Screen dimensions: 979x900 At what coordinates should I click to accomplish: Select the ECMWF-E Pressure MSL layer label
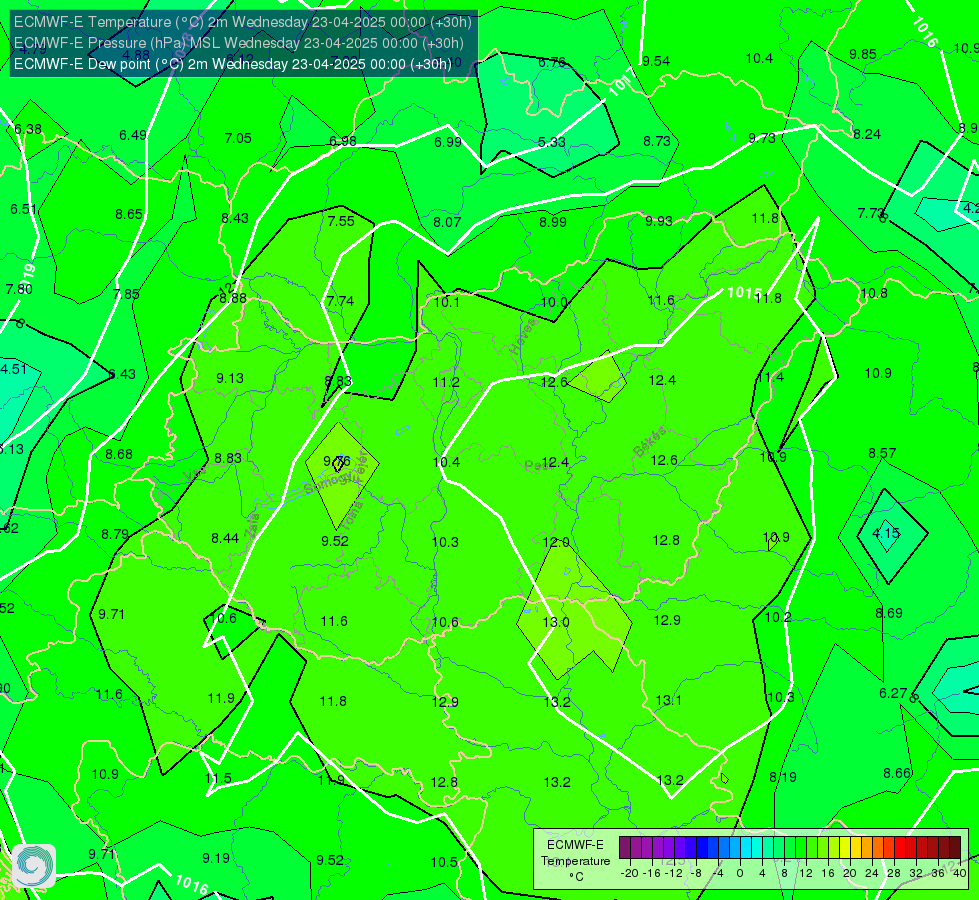239,43
